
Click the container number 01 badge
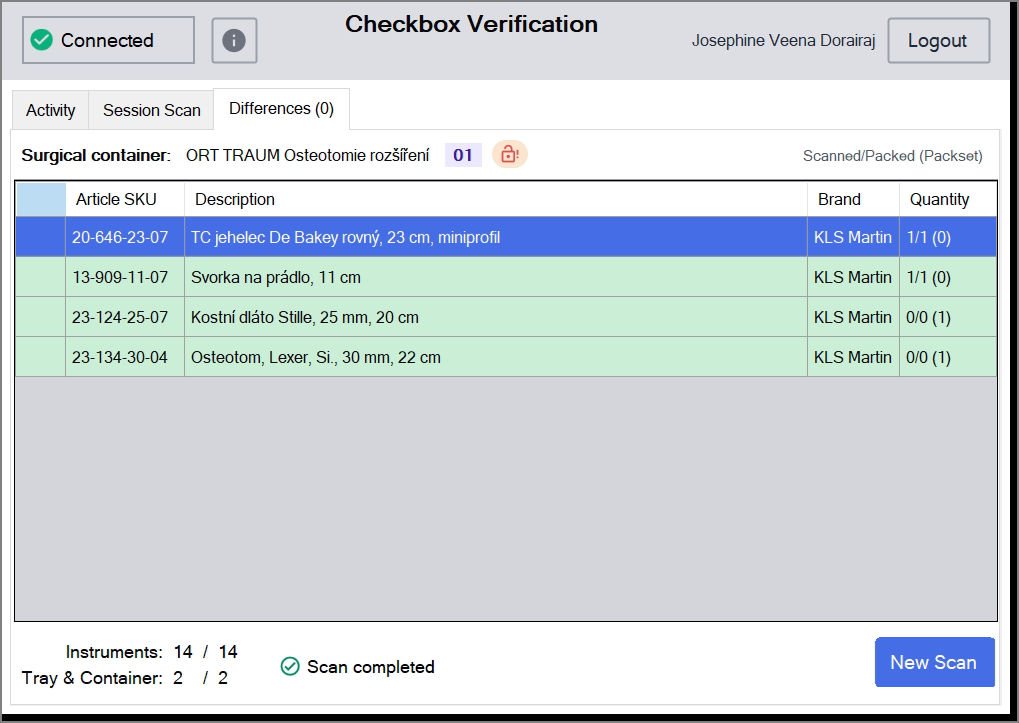[x=463, y=155]
